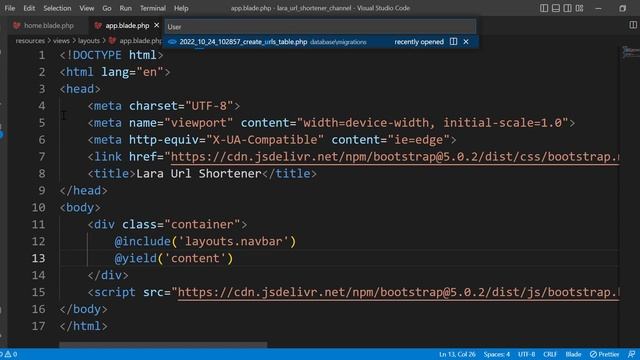
Task: Open the feedback icon in status bar
Action: click(631, 354)
